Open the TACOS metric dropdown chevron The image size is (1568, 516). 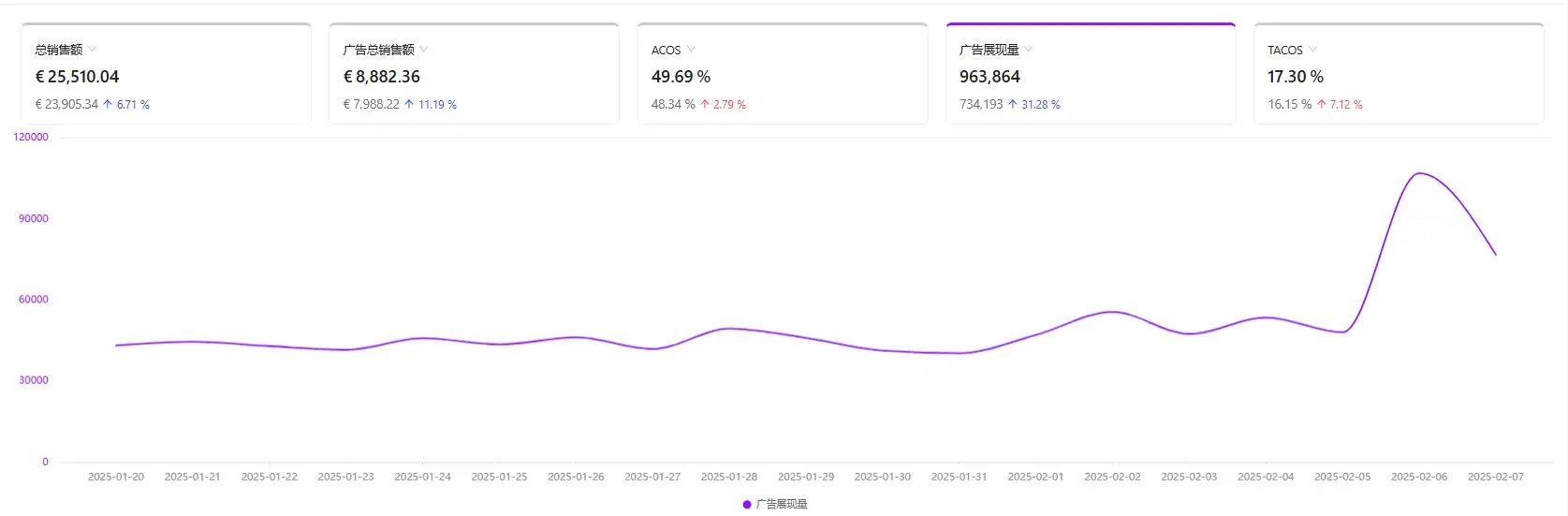coord(1312,50)
